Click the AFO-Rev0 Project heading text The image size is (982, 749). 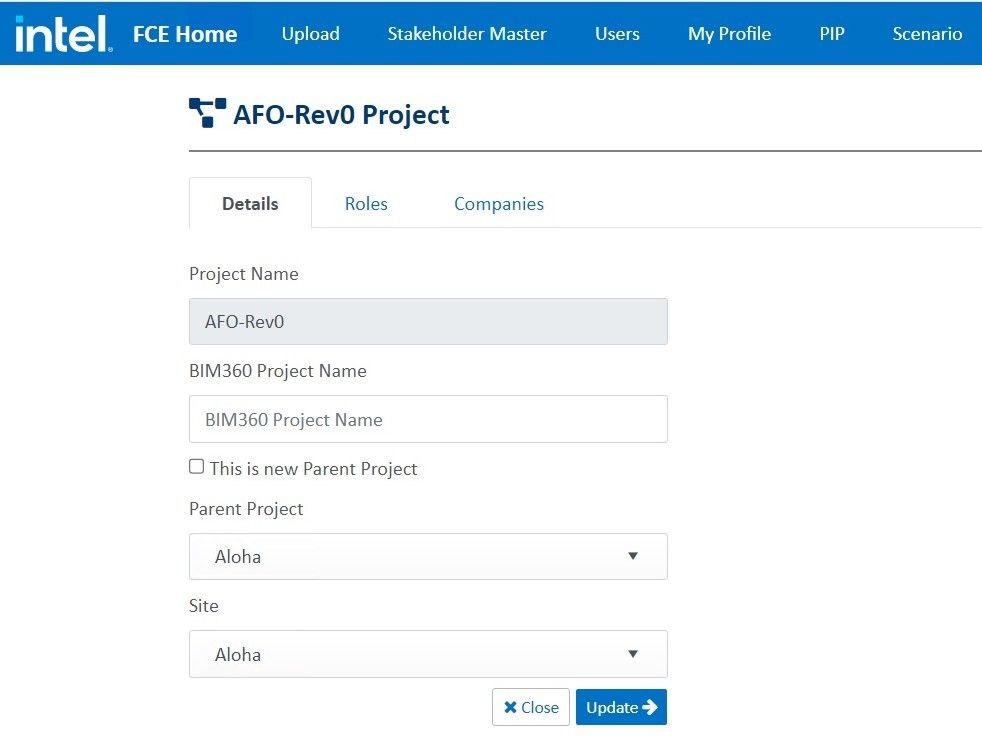point(341,115)
